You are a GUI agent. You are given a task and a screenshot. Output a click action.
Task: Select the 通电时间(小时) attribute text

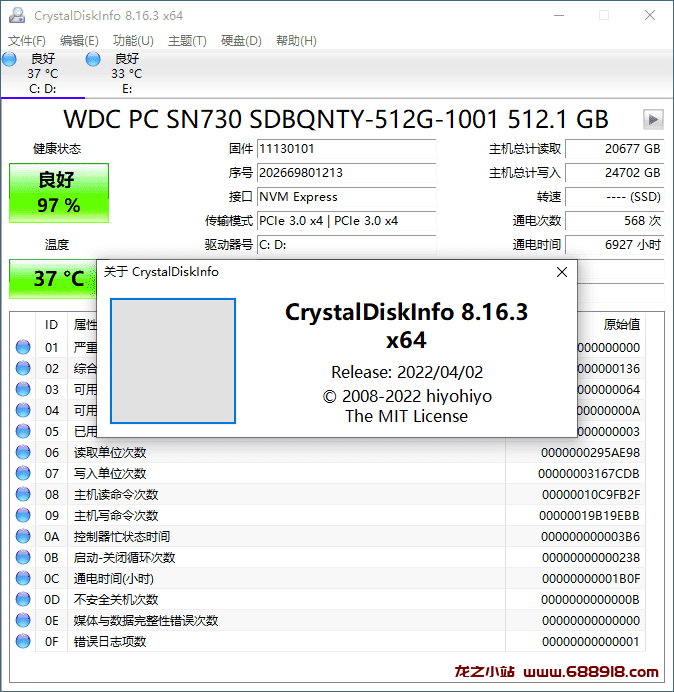pos(114,579)
